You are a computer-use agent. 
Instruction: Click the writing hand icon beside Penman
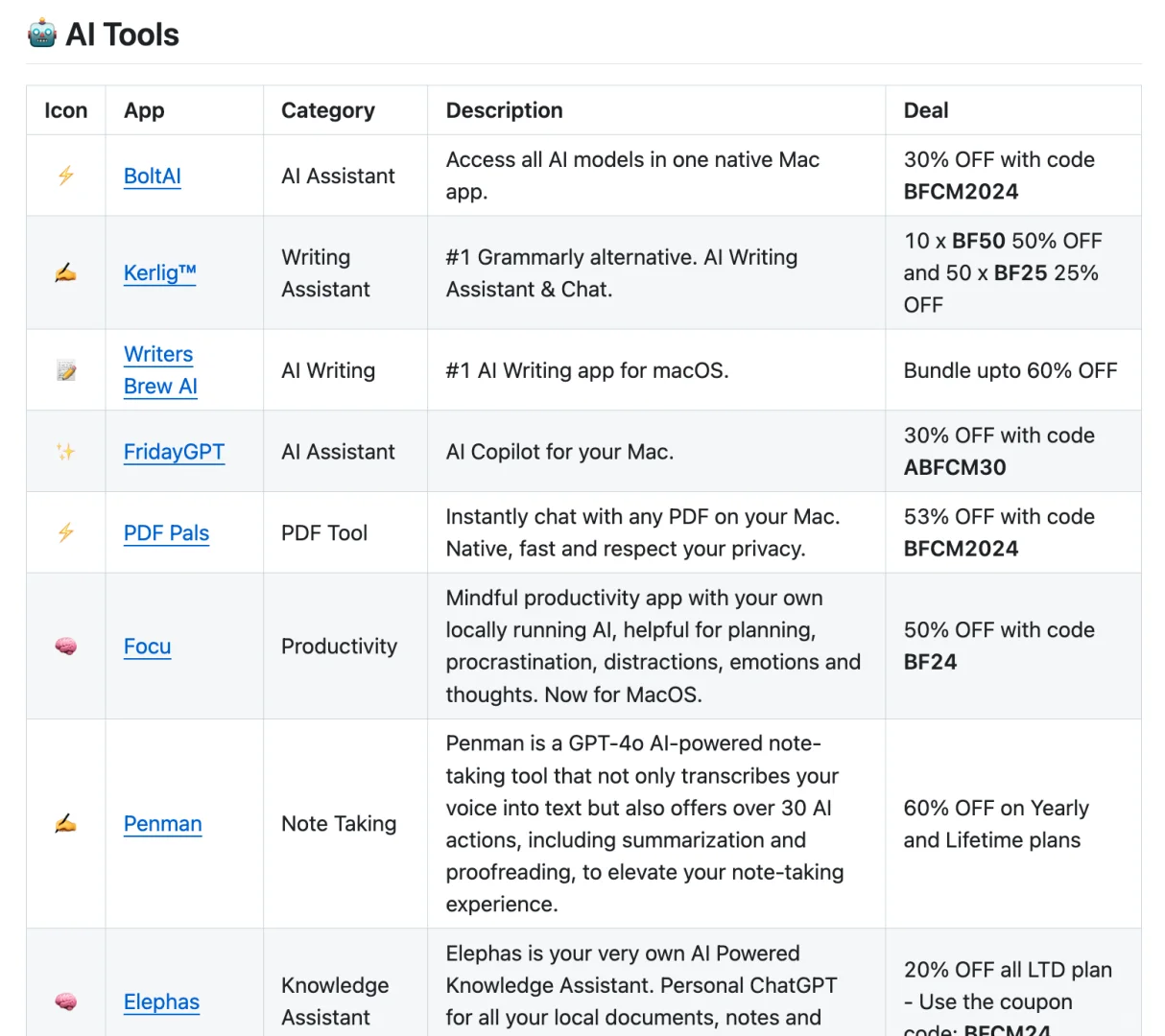point(65,824)
